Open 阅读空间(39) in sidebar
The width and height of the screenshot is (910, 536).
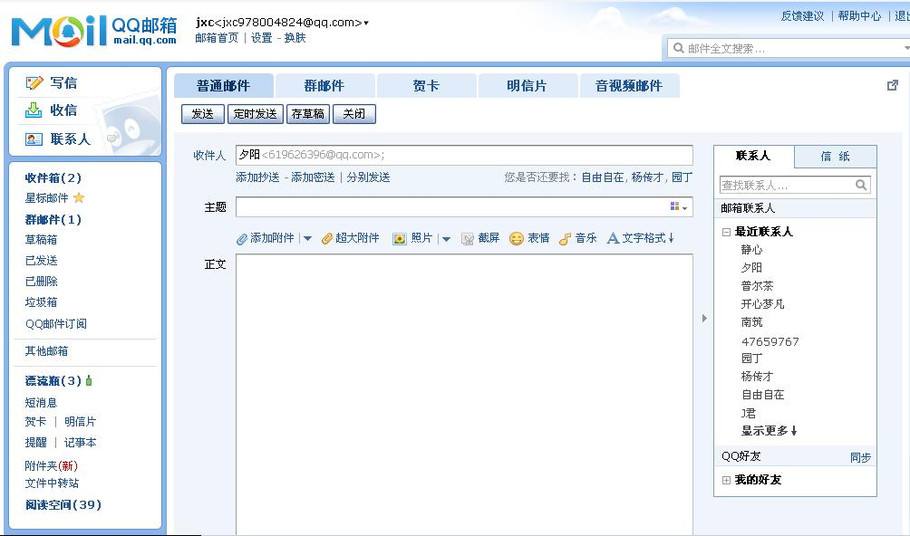point(63,505)
